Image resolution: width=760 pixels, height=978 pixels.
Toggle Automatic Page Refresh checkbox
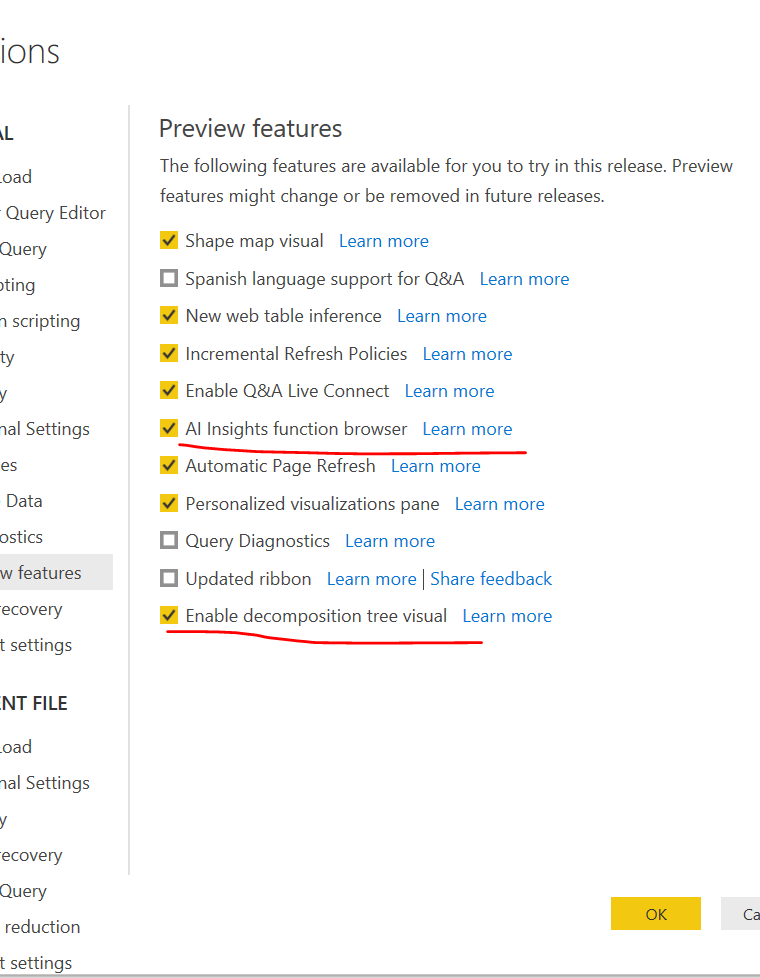tap(169, 466)
